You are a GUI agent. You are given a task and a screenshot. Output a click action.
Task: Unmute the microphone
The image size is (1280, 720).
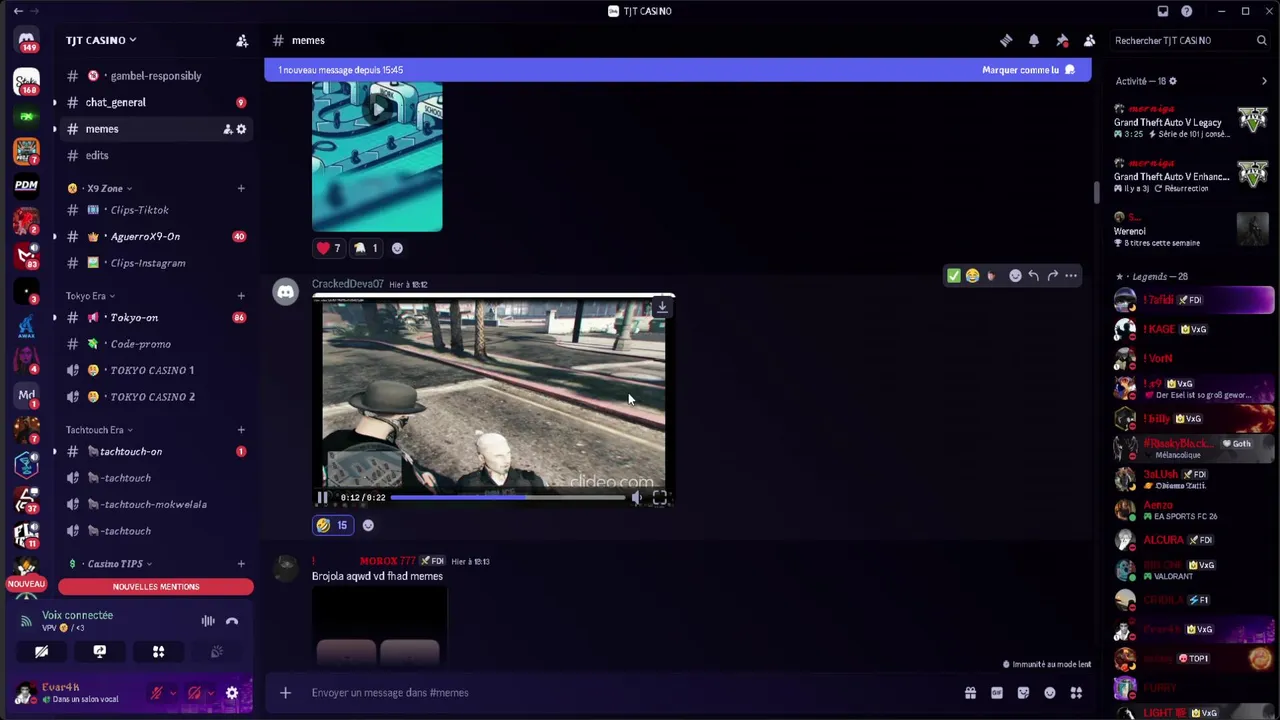(x=156, y=693)
